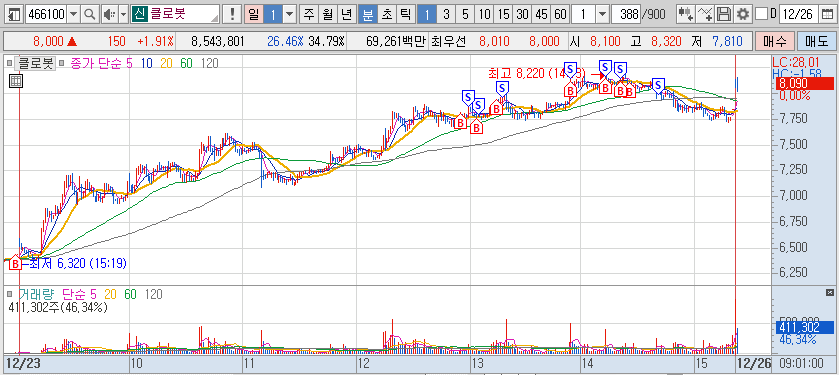Switch to monthly 월 chart
This screenshot has height=375, width=839.
click(327, 14)
